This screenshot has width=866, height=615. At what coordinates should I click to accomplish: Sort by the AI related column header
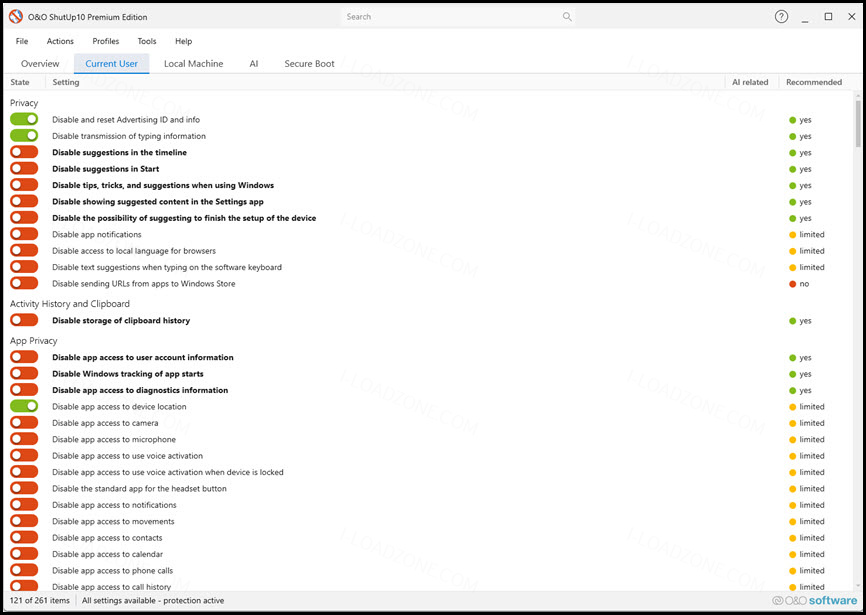tap(750, 82)
